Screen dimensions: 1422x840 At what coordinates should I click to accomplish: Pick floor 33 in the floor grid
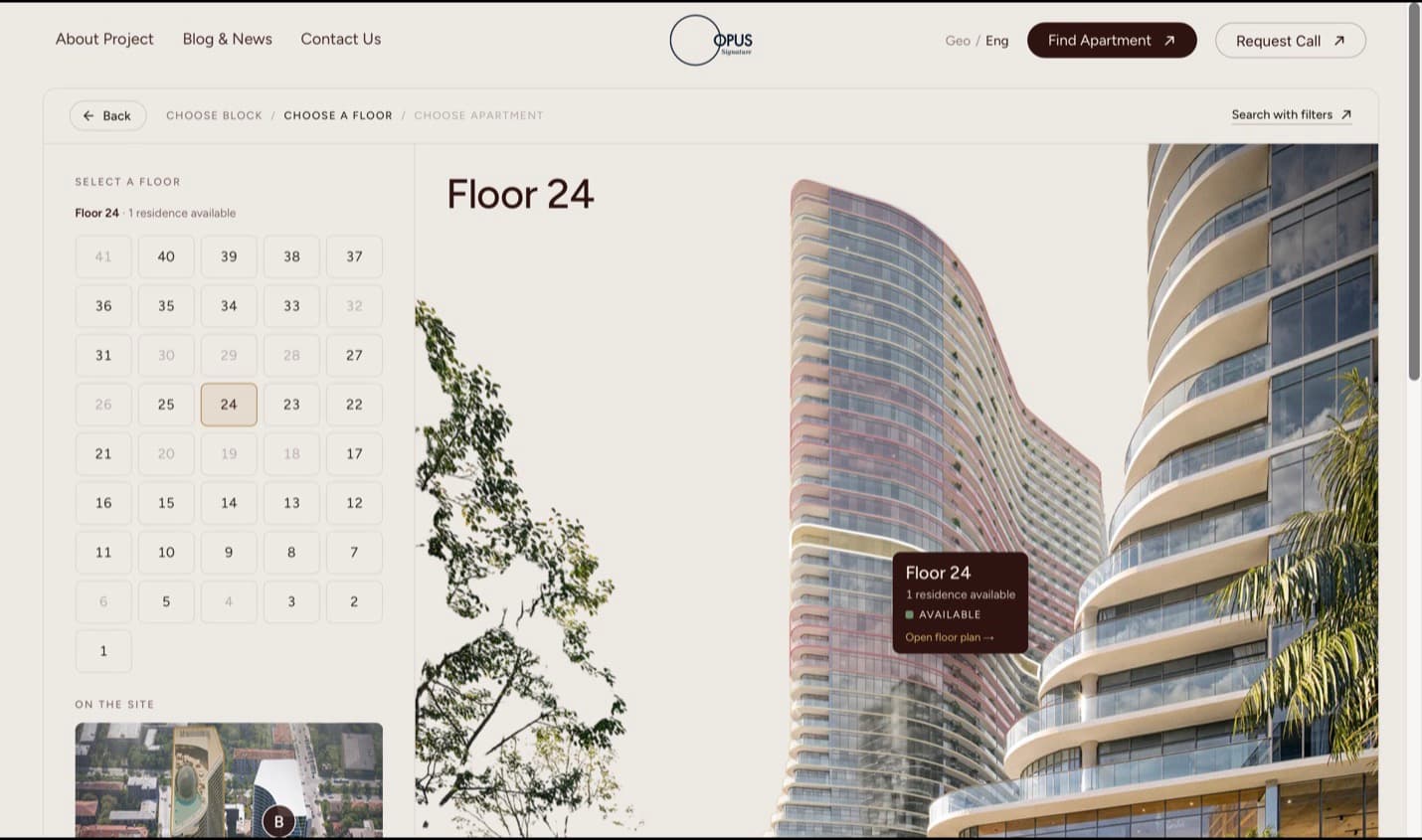coord(291,306)
